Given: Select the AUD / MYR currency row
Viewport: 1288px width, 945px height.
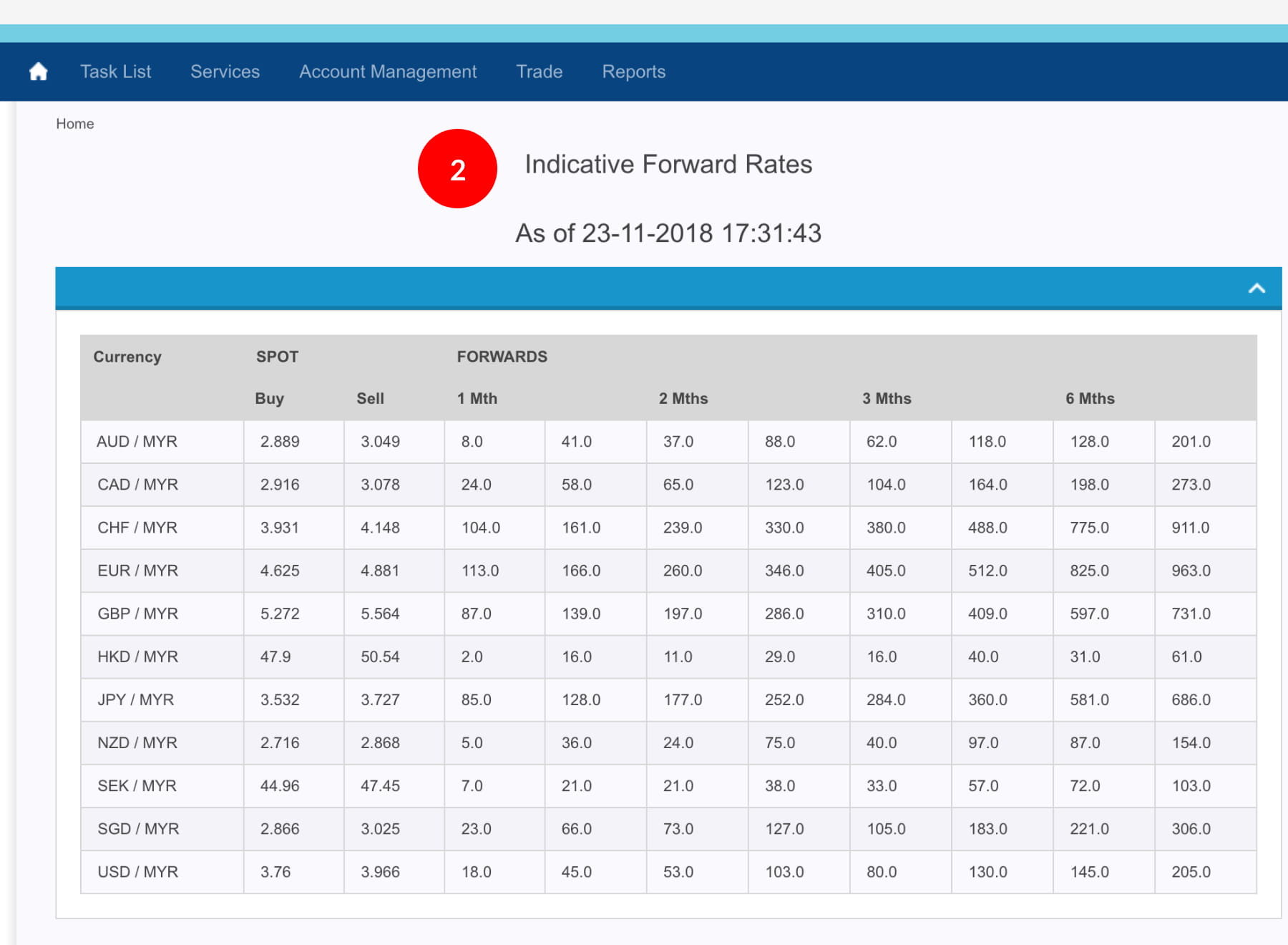Looking at the screenshot, I should tap(137, 442).
